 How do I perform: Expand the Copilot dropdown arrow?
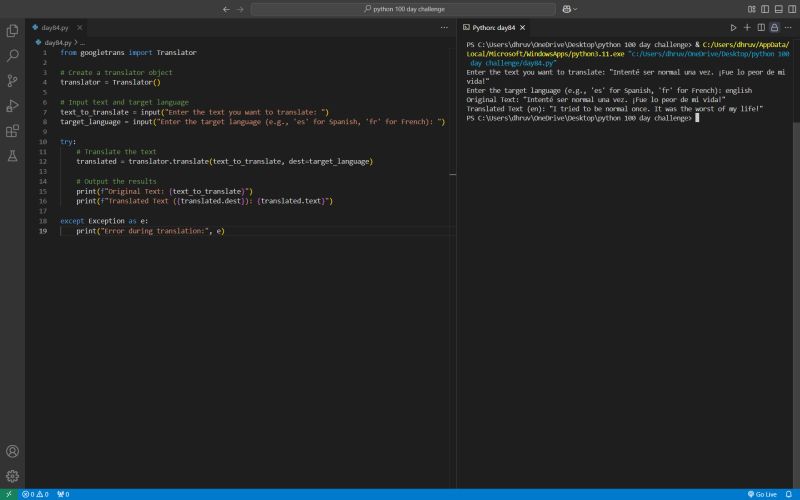pos(576,9)
